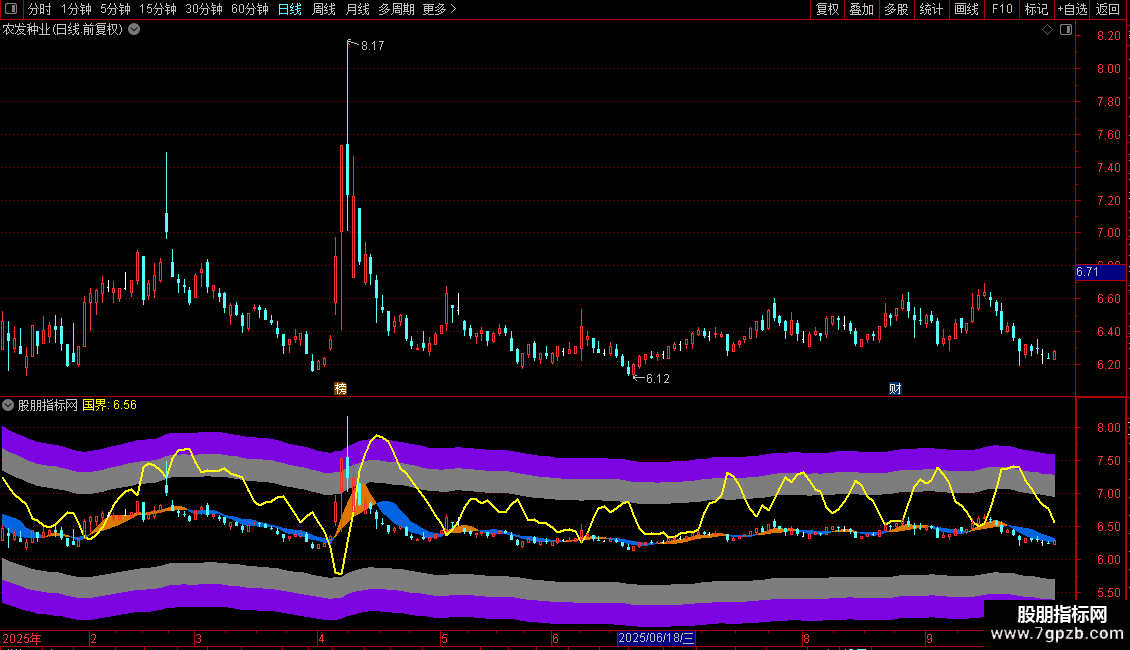Toggle the right-side panel icon
The height and width of the screenshot is (650, 1130).
(x=1066, y=30)
